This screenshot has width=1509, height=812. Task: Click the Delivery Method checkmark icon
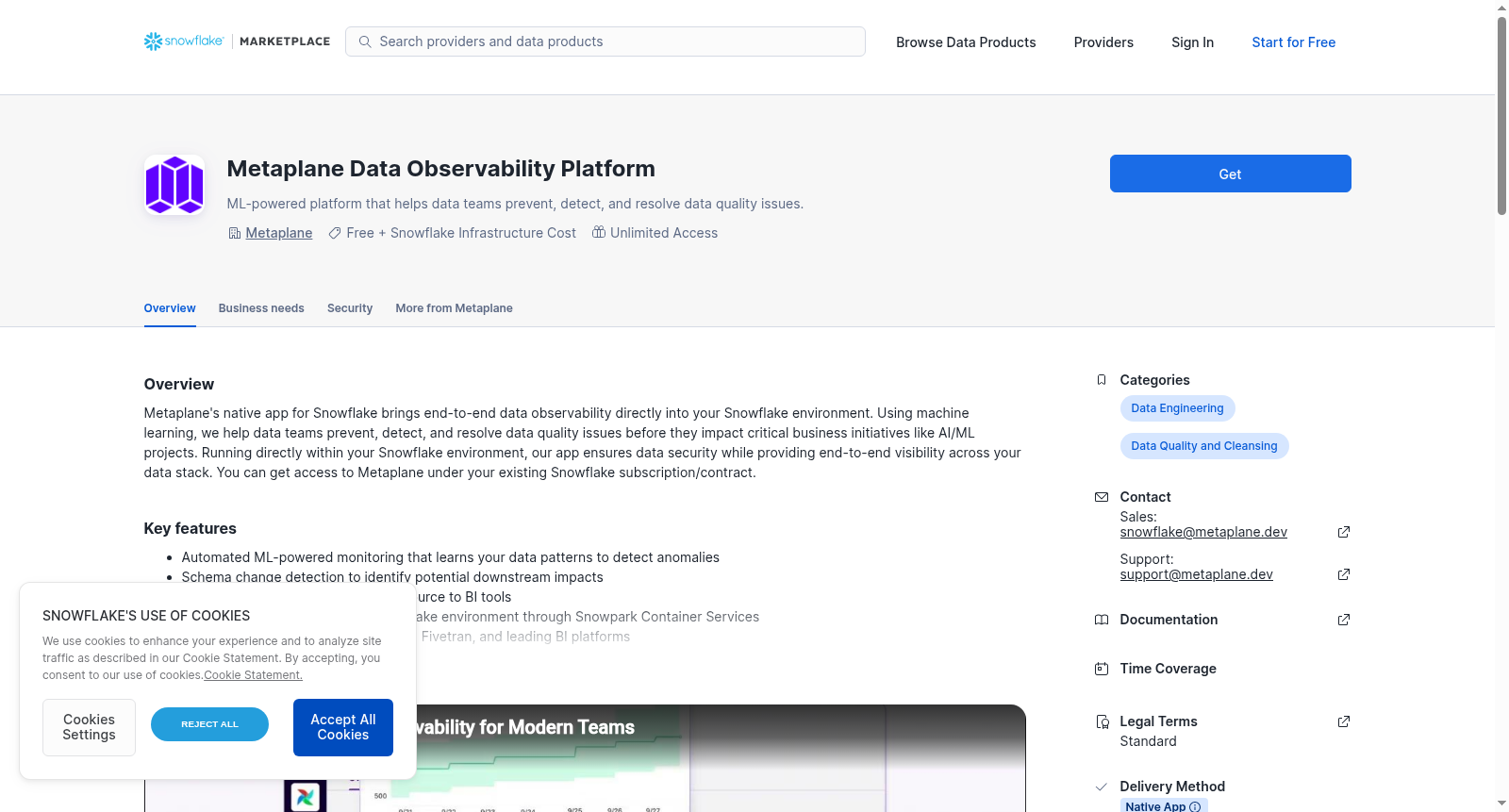coord(1102,787)
